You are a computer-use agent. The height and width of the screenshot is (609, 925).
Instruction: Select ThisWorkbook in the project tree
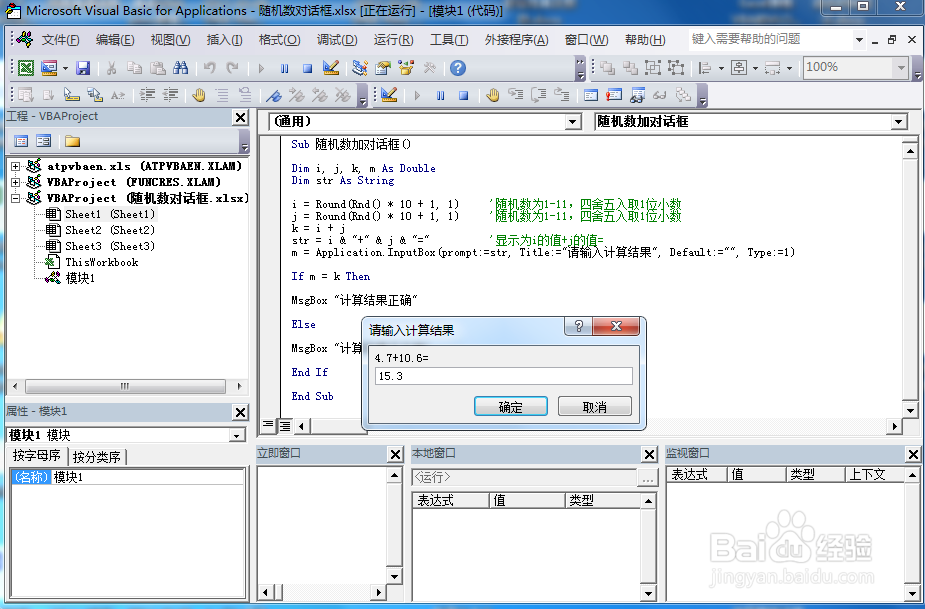(x=101, y=262)
